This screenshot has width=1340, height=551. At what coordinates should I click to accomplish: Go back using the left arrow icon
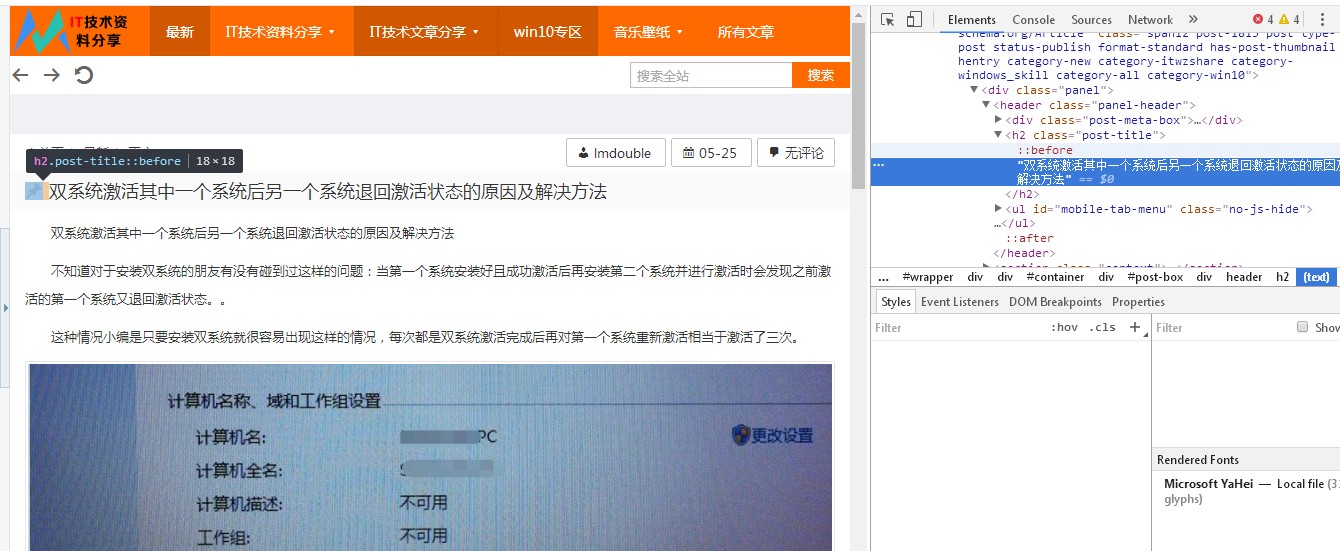click(20, 75)
